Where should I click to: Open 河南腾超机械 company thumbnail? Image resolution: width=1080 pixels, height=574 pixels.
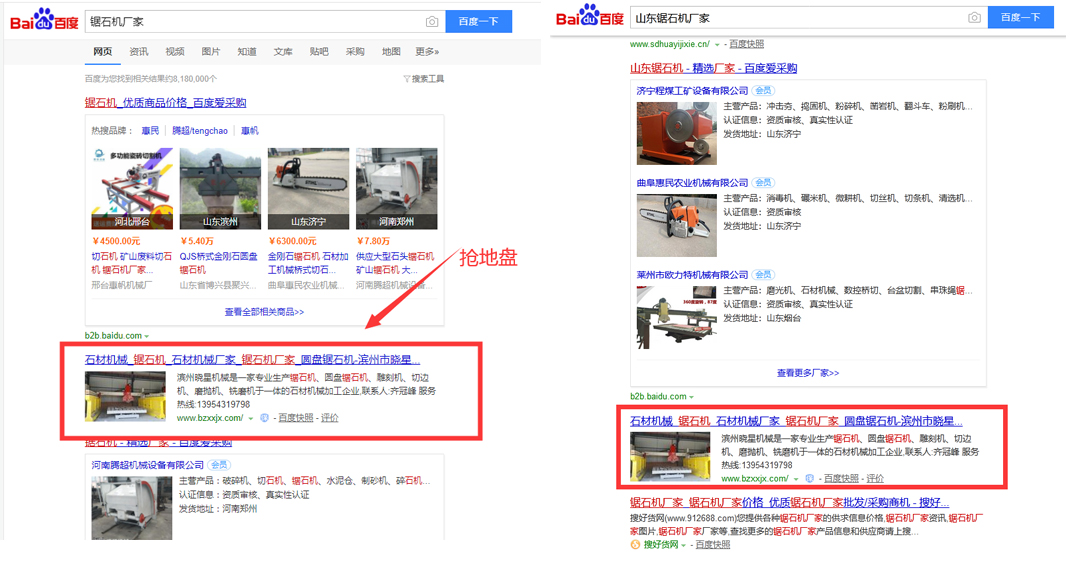click(132, 508)
